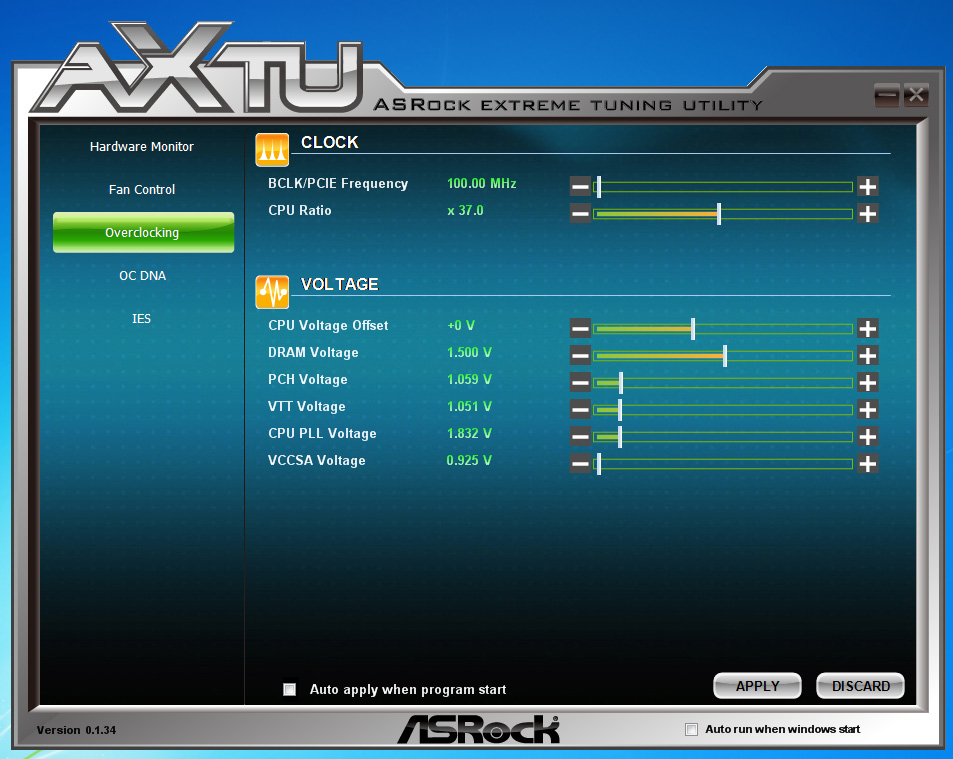Close the AXTU utility window
Viewport: 953px width, 759px height.
click(x=916, y=95)
